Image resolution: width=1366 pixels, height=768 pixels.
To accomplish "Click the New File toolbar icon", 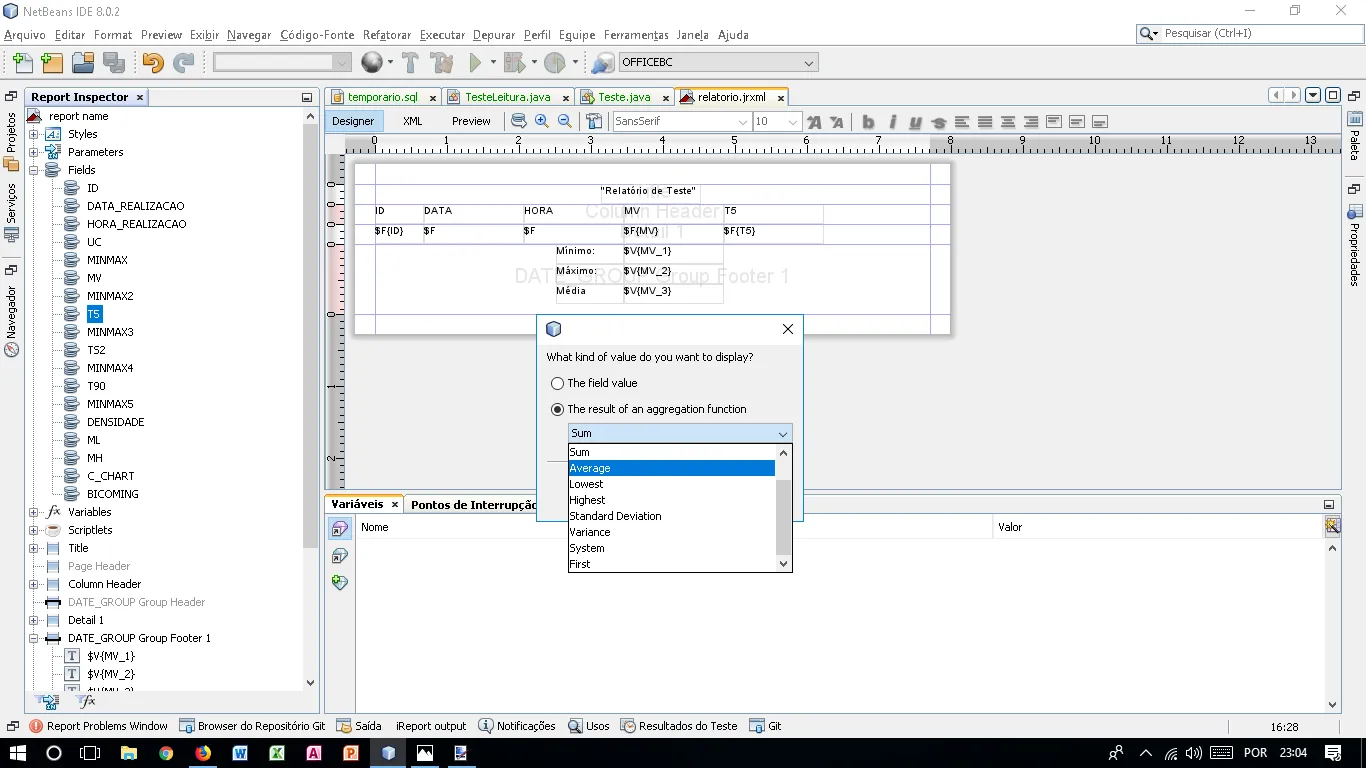I will click(21, 63).
